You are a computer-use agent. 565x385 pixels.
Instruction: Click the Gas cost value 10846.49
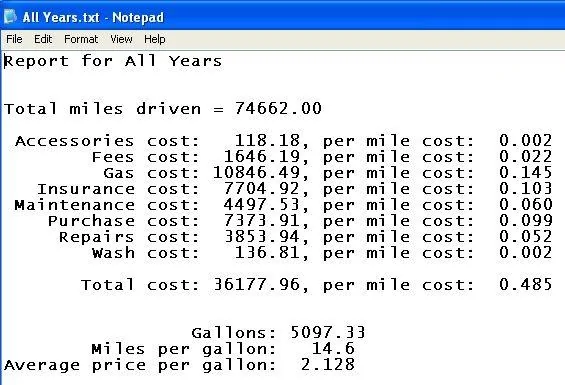[x=256, y=172]
